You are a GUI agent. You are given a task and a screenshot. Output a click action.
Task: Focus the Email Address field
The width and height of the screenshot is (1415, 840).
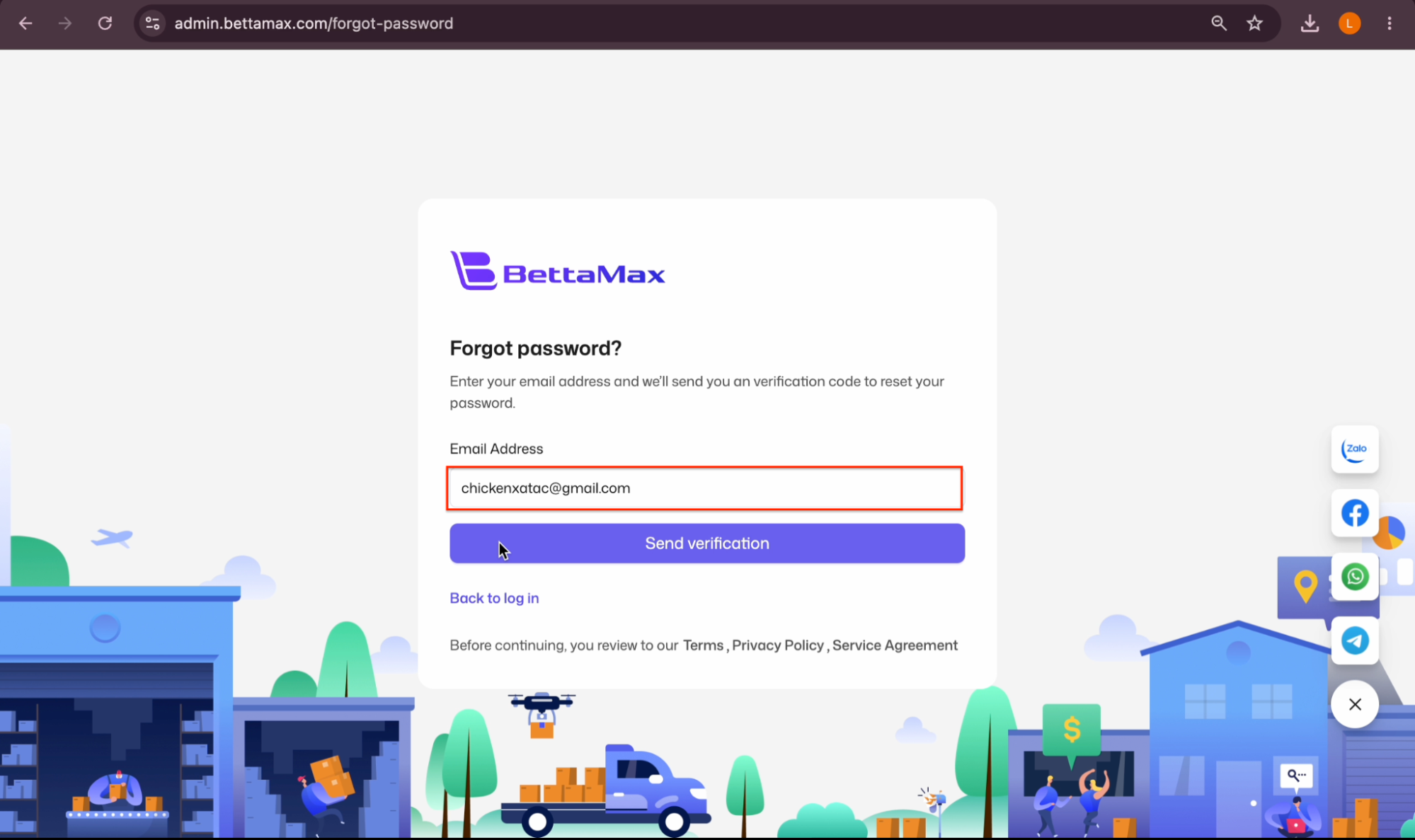coord(704,488)
